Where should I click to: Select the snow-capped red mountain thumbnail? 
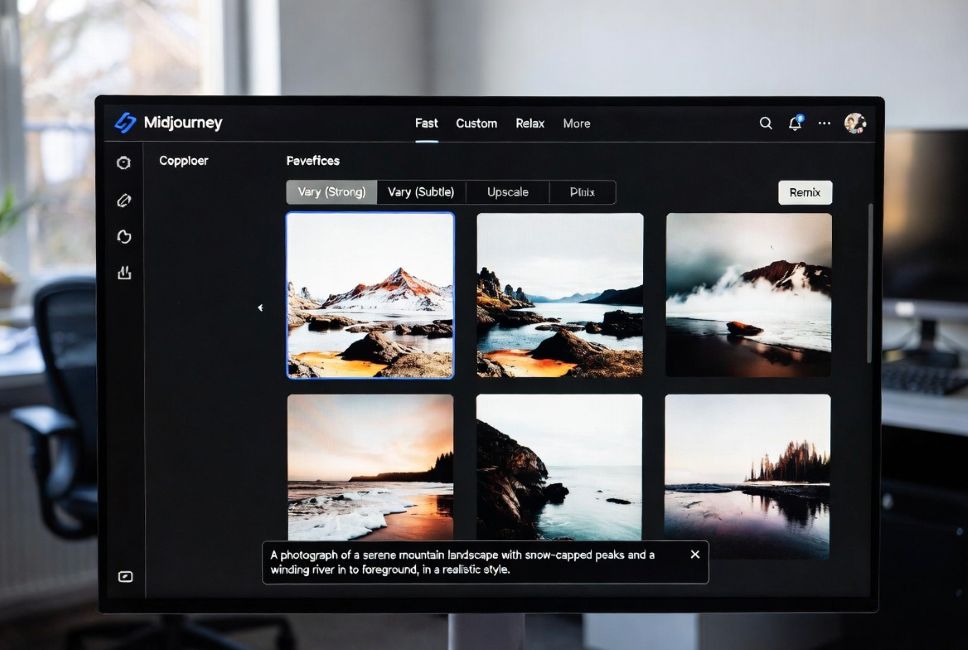pos(370,296)
